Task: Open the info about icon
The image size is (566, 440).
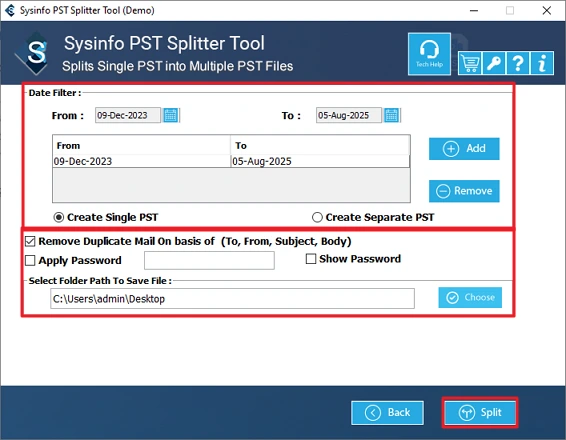Action: point(542,63)
